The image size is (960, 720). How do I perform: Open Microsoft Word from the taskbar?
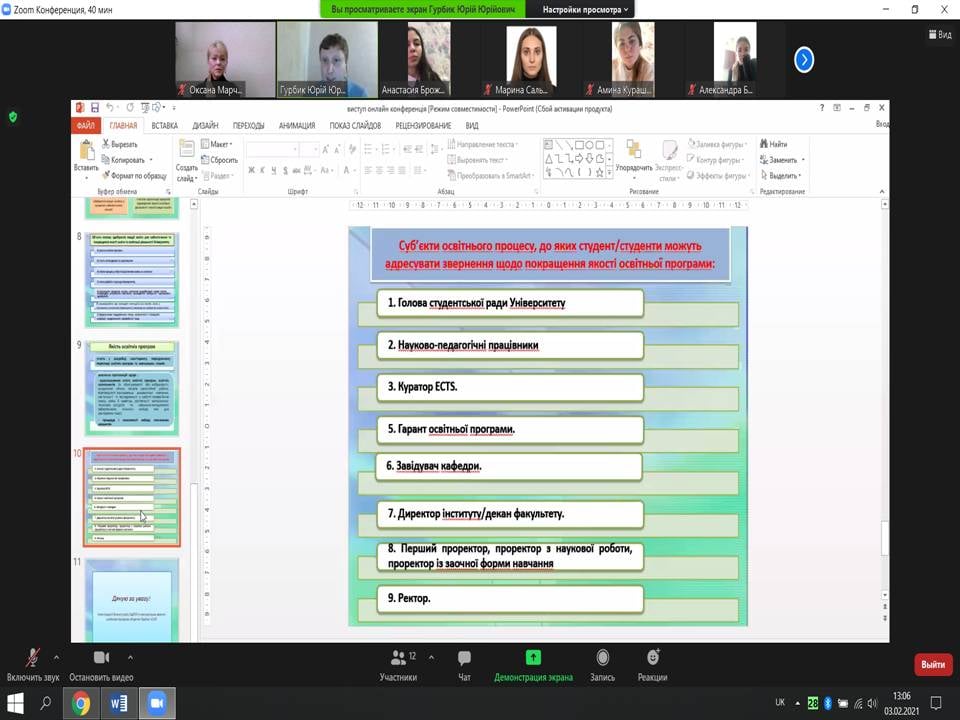pyautogui.click(x=119, y=703)
